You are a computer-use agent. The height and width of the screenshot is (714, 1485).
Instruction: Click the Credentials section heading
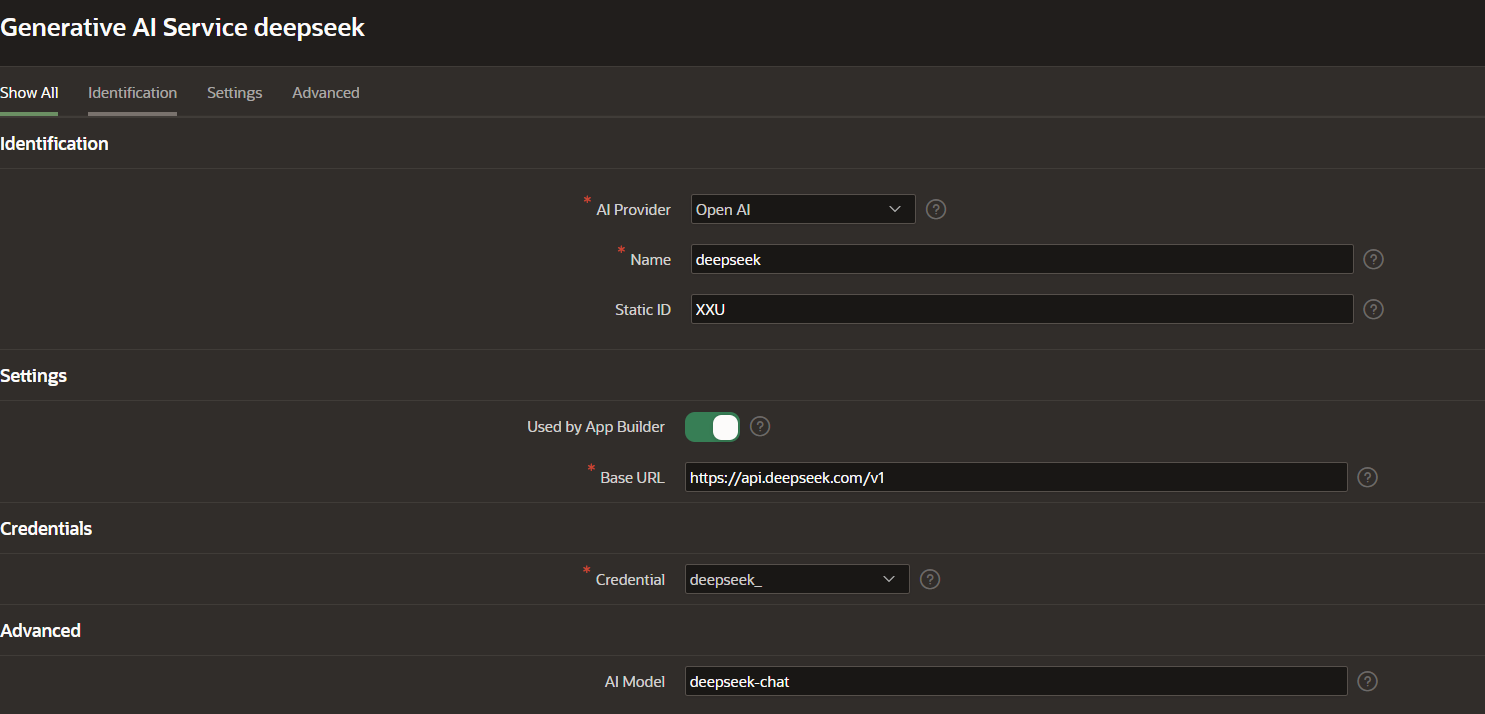[46, 529]
